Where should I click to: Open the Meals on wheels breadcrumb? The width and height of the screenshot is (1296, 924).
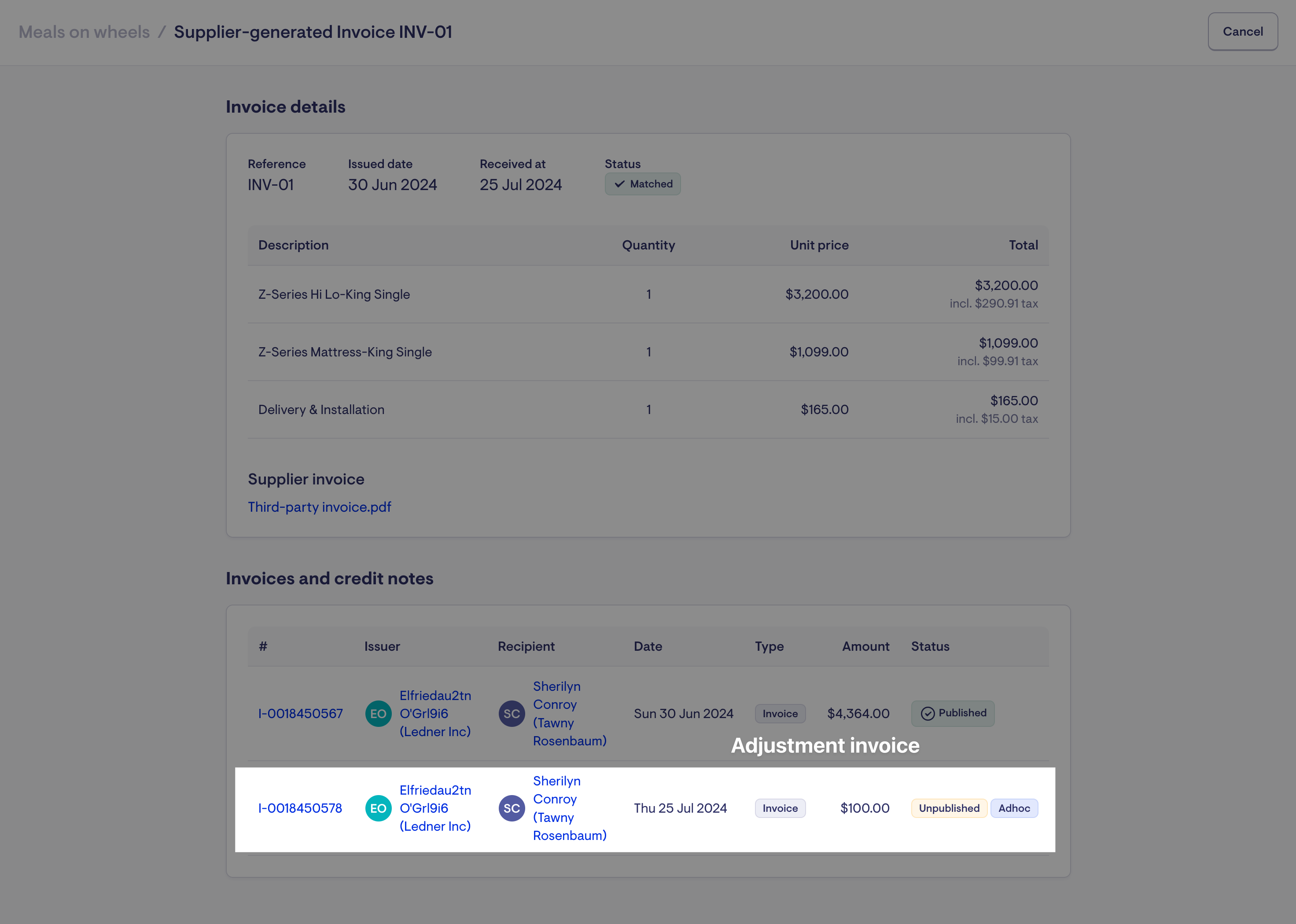click(84, 32)
